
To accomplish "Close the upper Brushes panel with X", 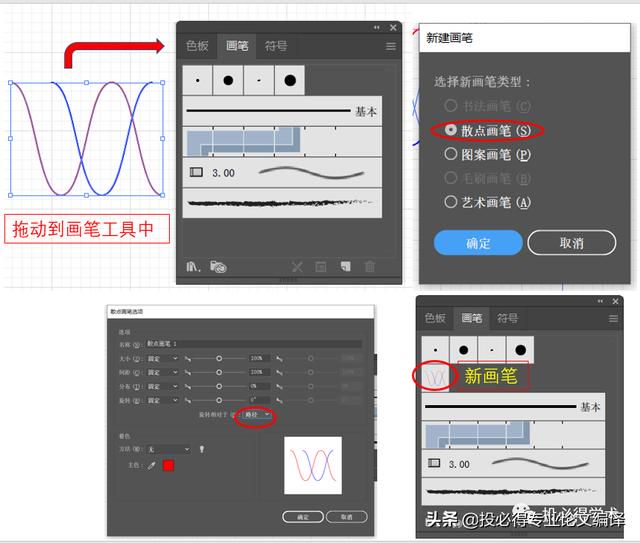I will coord(393,28).
